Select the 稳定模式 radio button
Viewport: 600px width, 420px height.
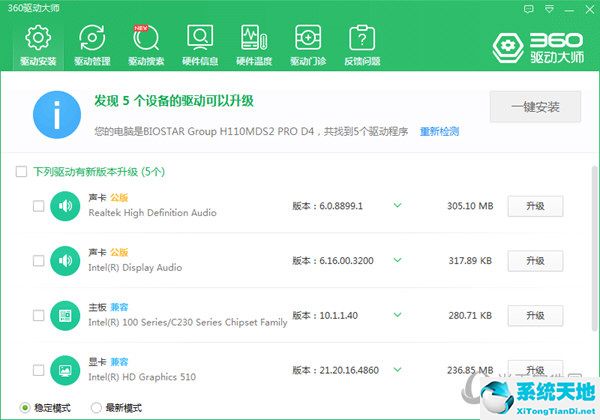click(25, 408)
